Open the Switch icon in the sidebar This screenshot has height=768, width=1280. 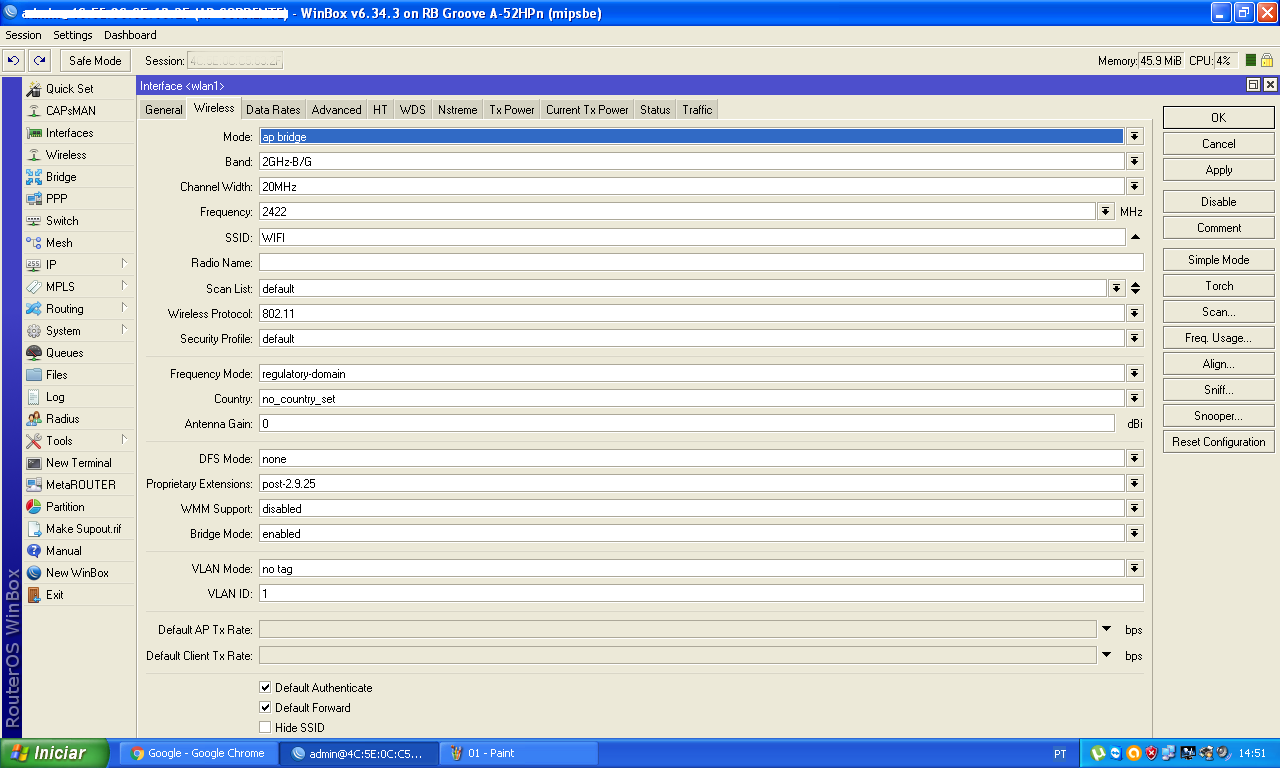pyautogui.click(x=35, y=221)
